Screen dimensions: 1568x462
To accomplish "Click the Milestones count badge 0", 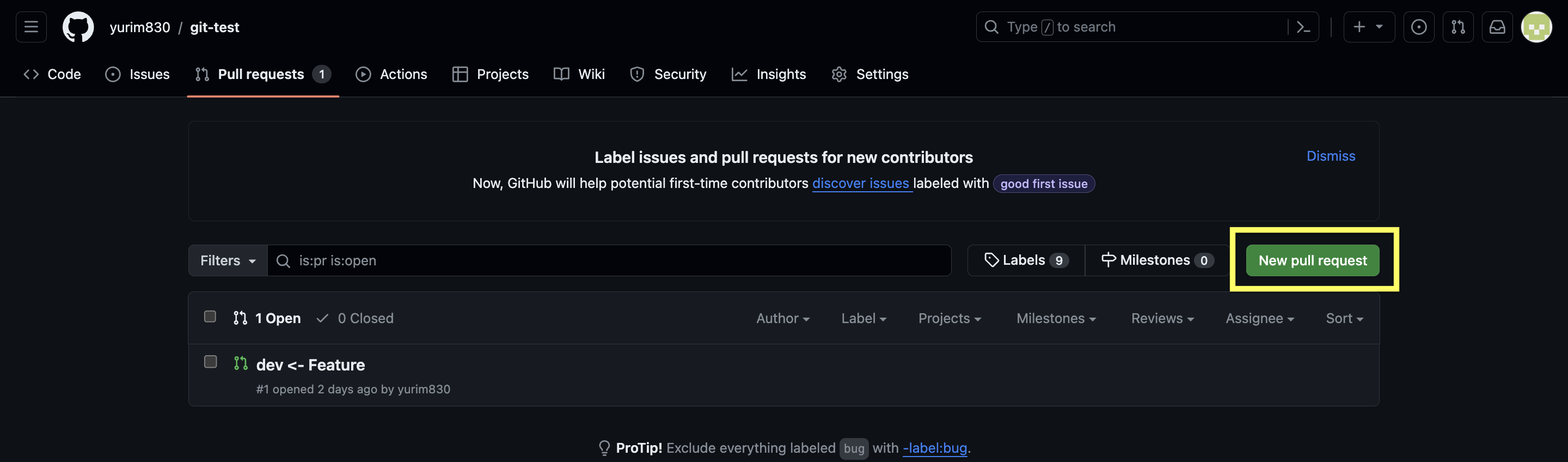I will (x=1203, y=261).
